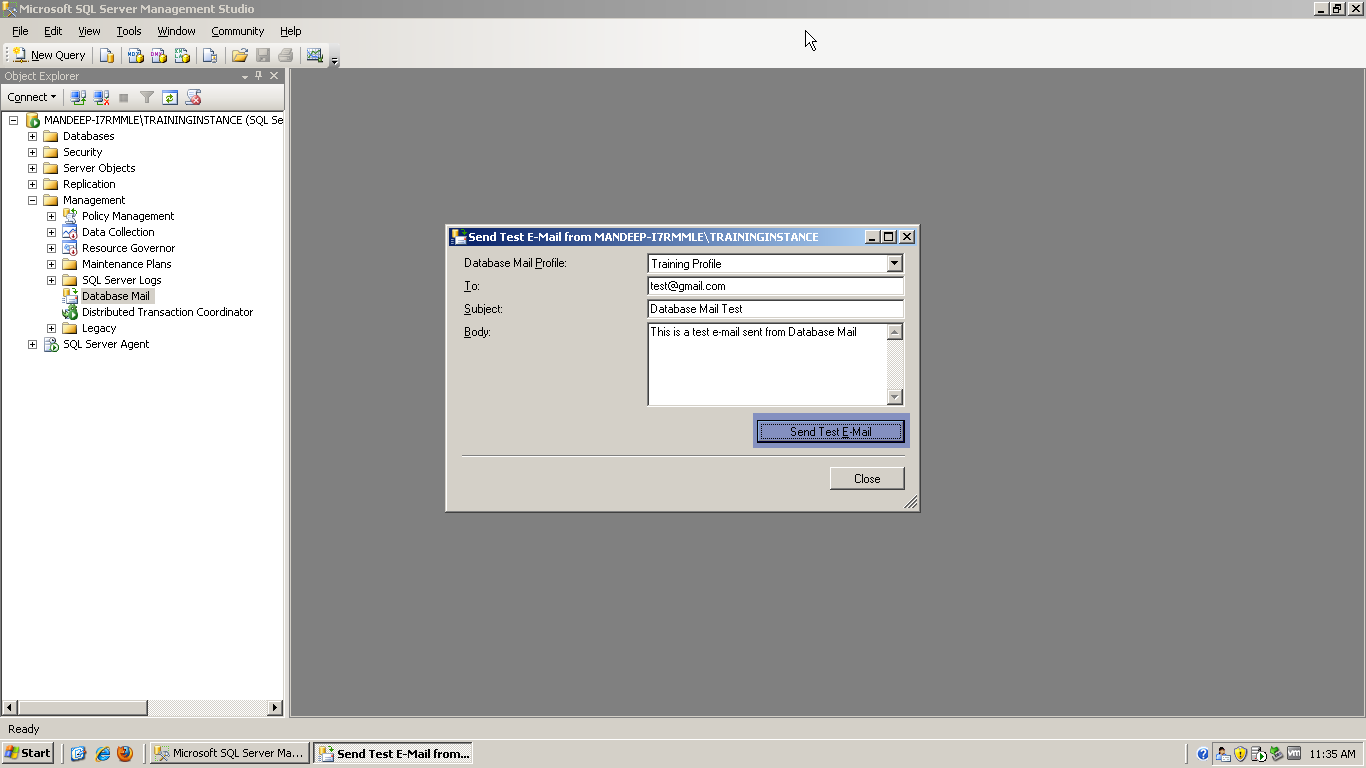Click the Filter funnel icon
The image size is (1366, 768).
click(147, 97)
